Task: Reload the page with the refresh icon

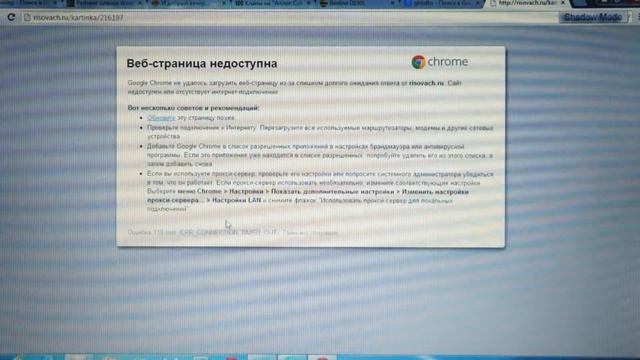Action: (x=11, y=18)
